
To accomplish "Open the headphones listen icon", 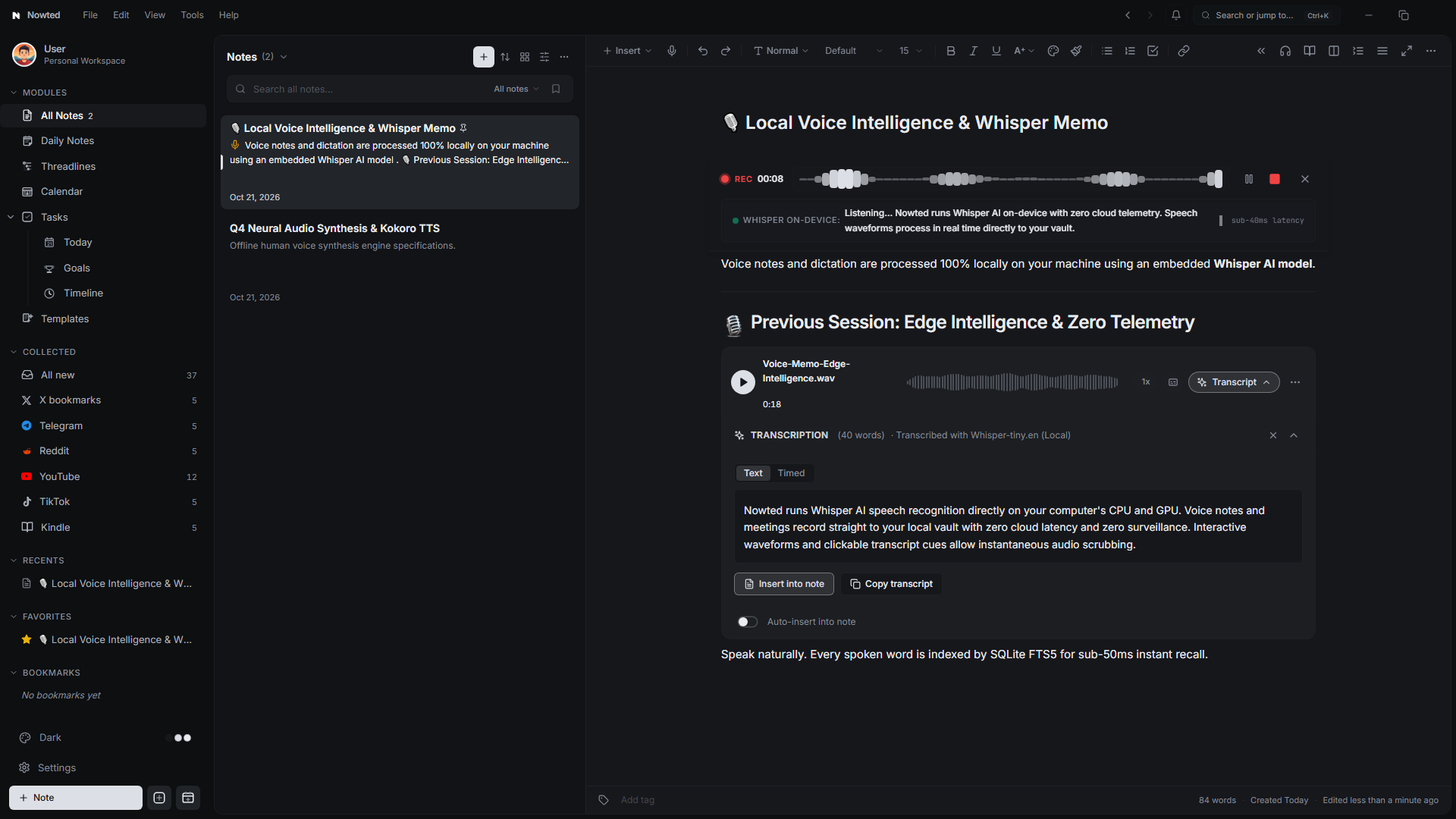I will pos(1285,51).
